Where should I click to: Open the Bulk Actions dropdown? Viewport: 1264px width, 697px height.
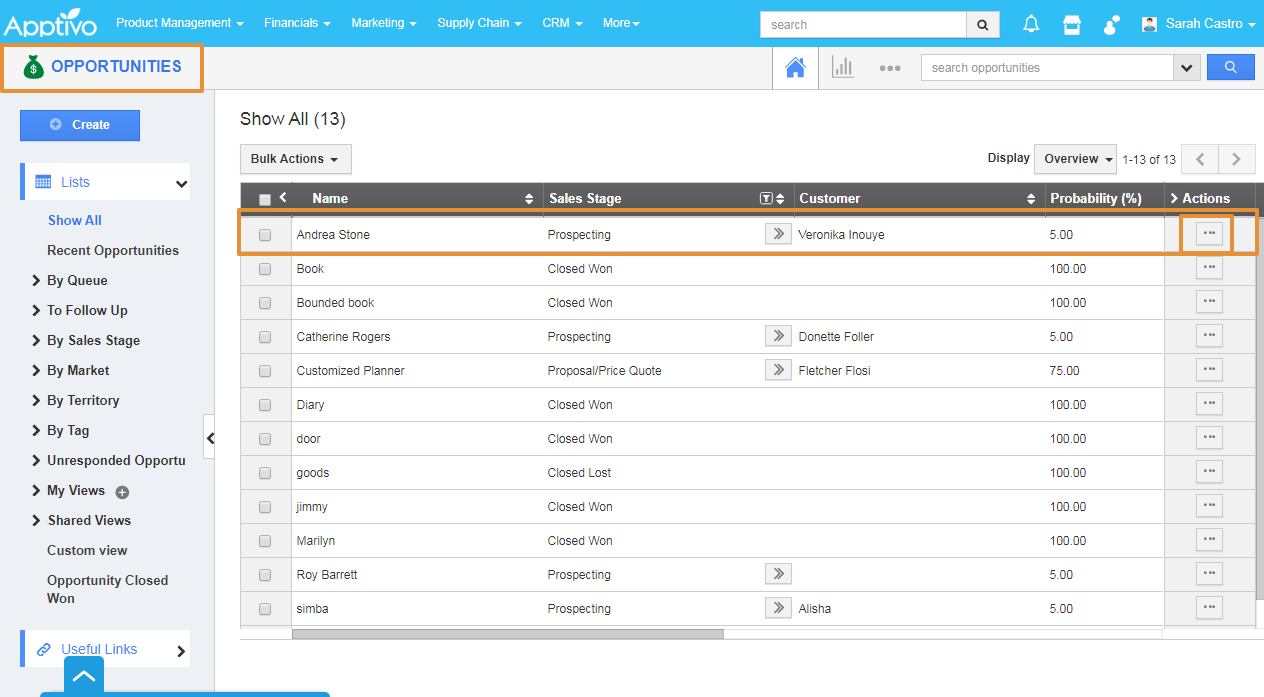(295, 159)
